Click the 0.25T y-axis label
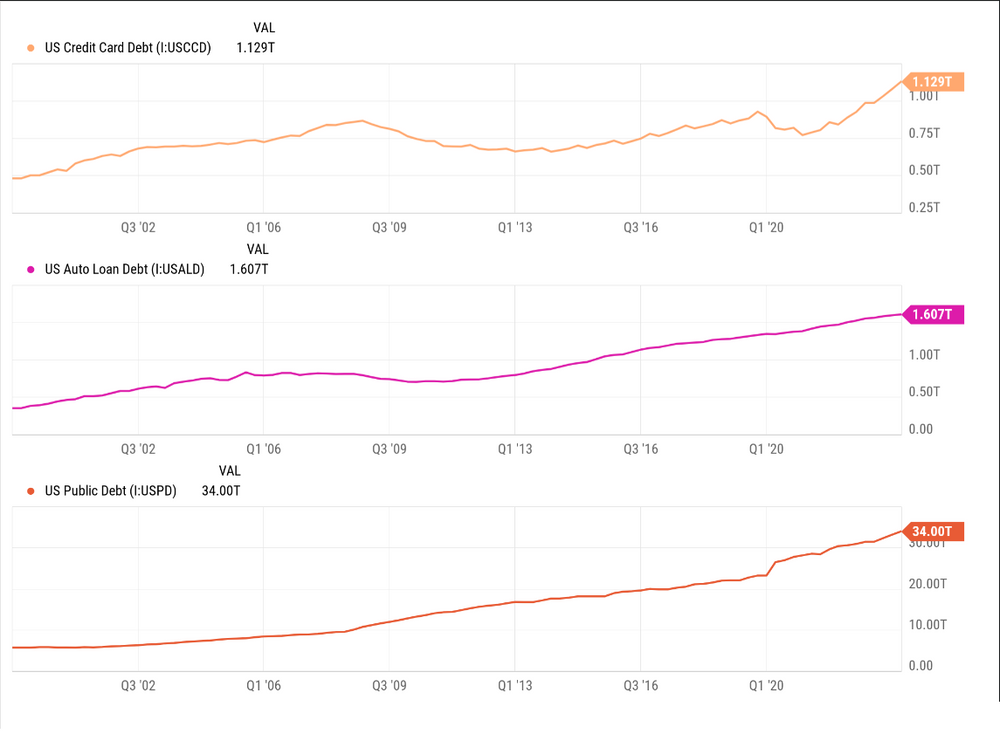Viewport: 1000px width, 734px height. click(x=923, y=207)
